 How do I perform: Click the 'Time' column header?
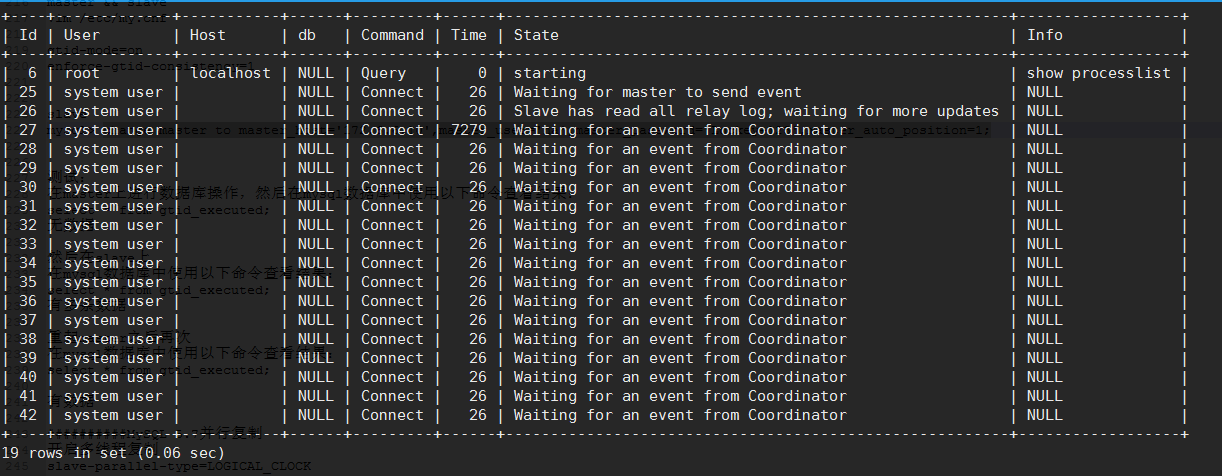click(x=469, y=35)
